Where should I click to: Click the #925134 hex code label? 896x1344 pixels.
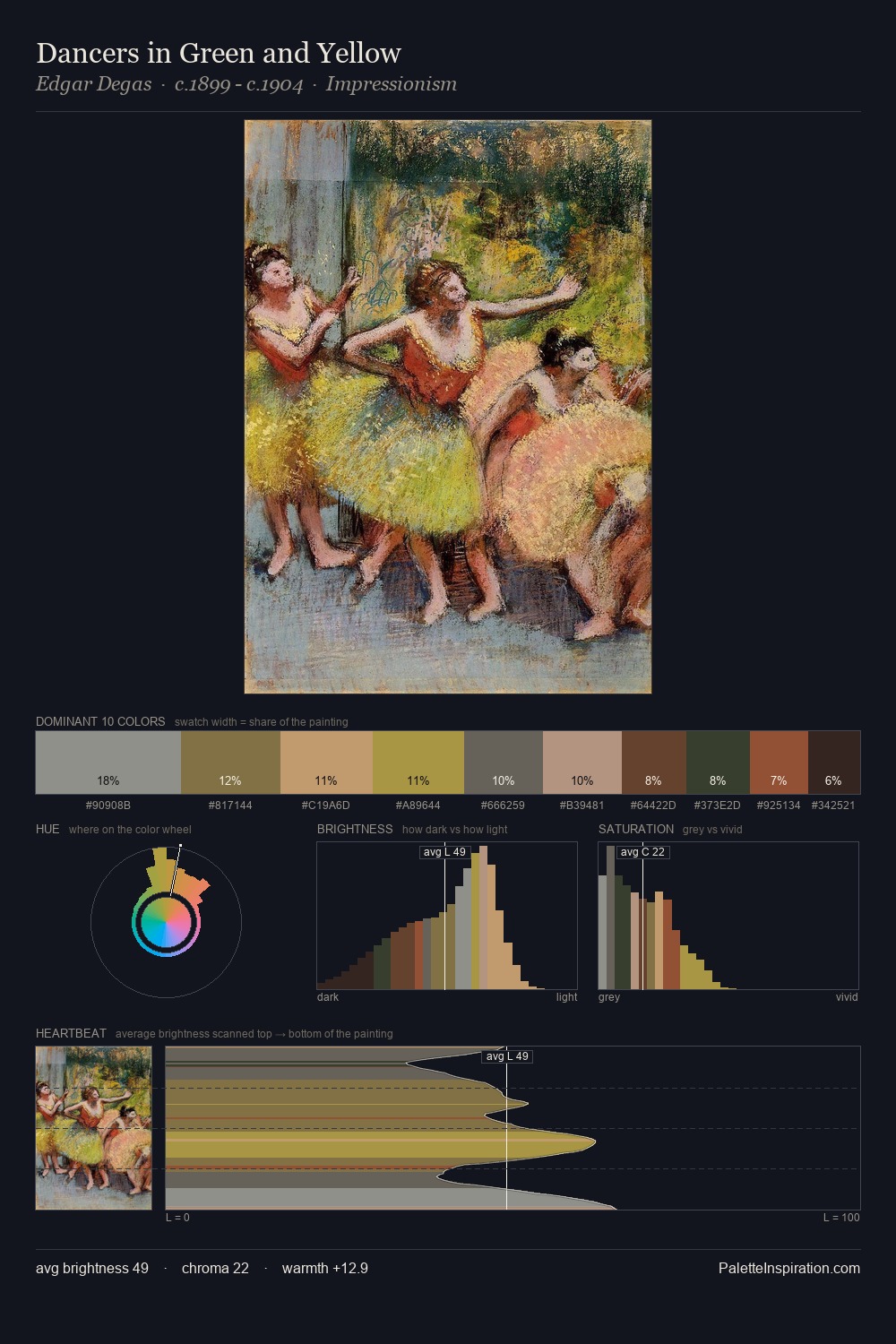pyautogui.click(x=779, y=806)
